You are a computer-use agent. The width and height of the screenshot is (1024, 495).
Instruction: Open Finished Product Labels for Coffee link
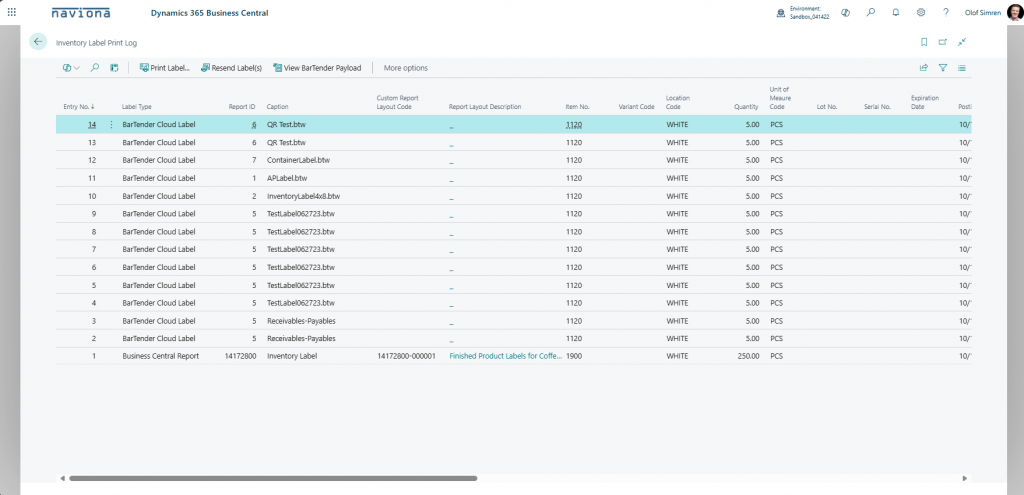click(505, 356)
